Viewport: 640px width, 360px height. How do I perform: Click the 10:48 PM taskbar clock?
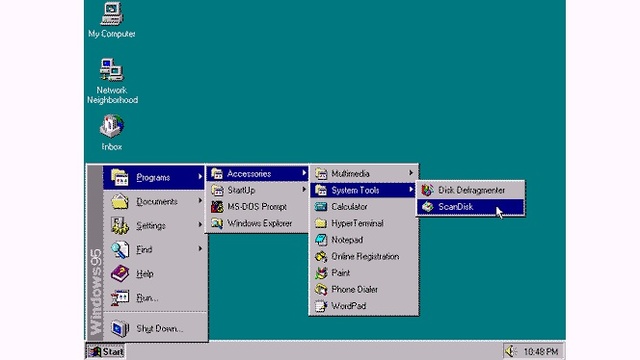pyautogui.click(x=540, y=351)
